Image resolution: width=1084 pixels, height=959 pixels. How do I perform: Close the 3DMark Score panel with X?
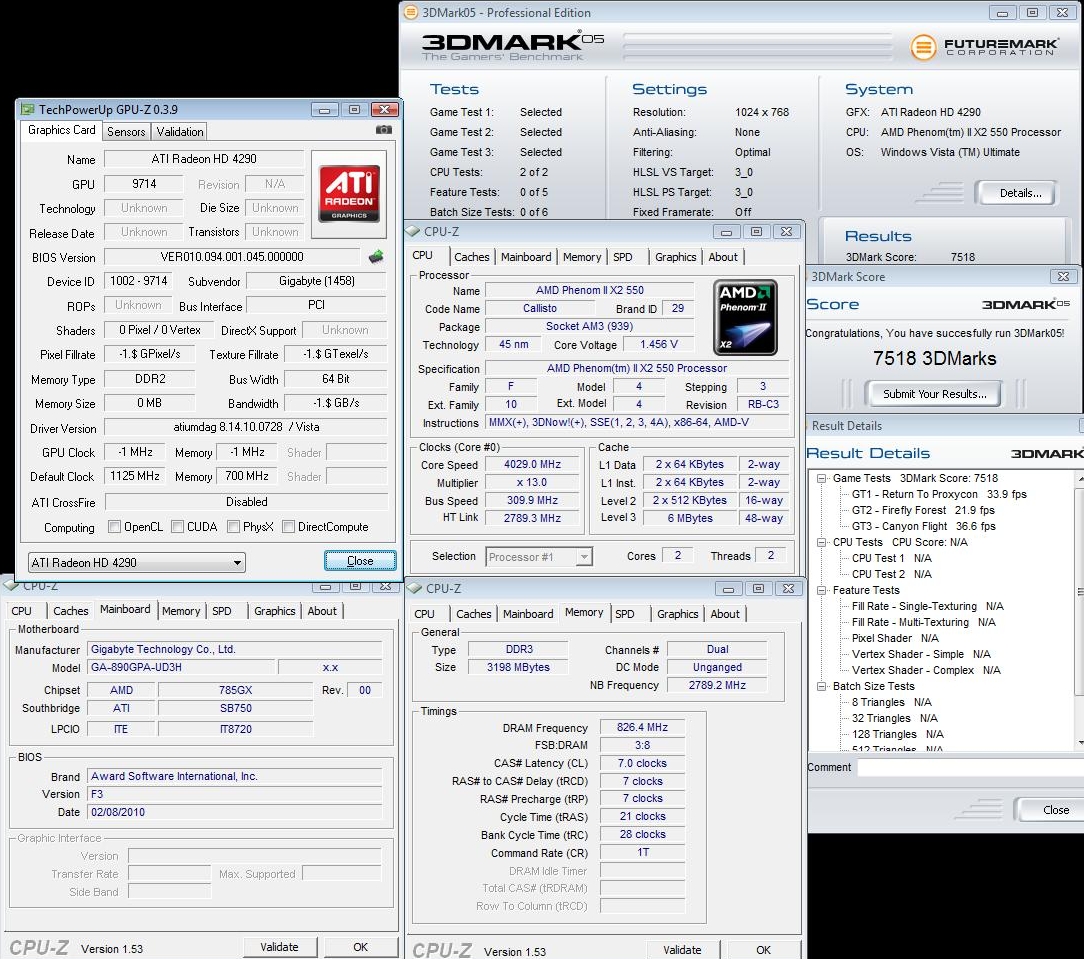click(1063, 277)
